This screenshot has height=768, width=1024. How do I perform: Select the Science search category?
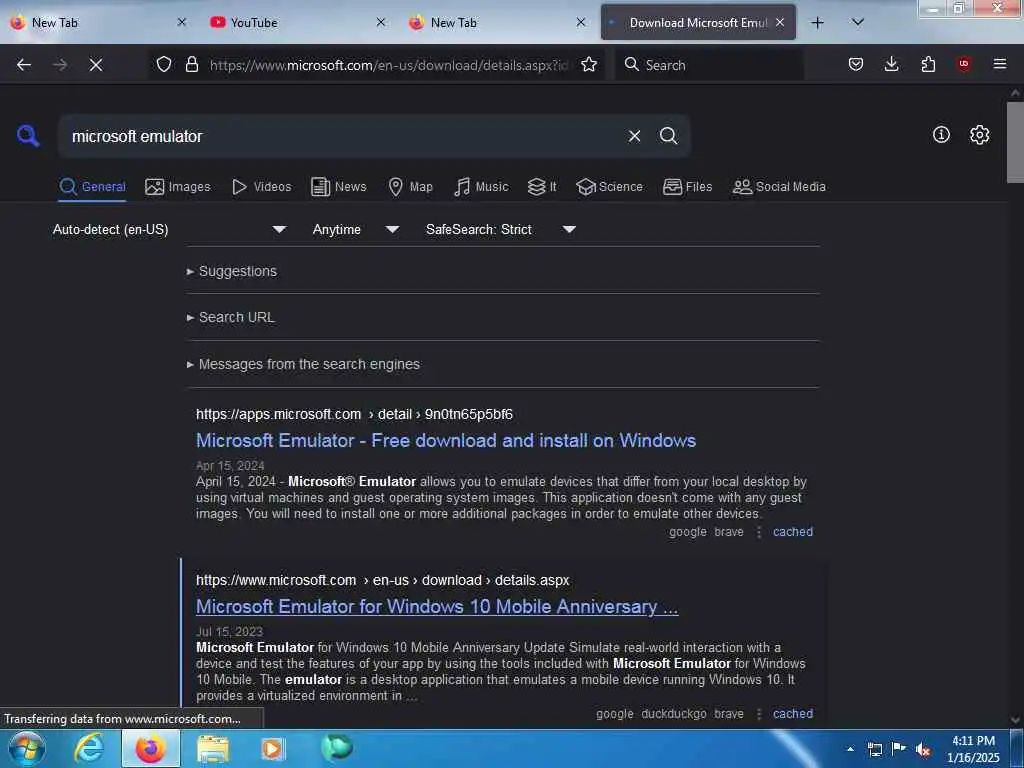point(609,187)
